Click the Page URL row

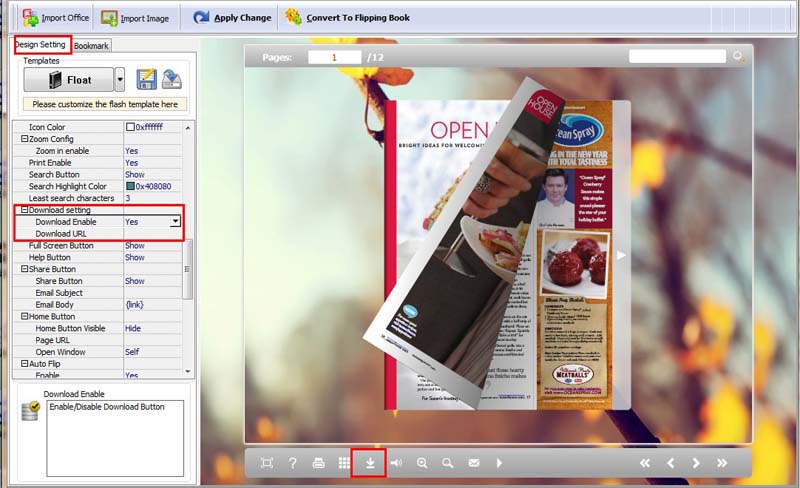click(97, 340)
